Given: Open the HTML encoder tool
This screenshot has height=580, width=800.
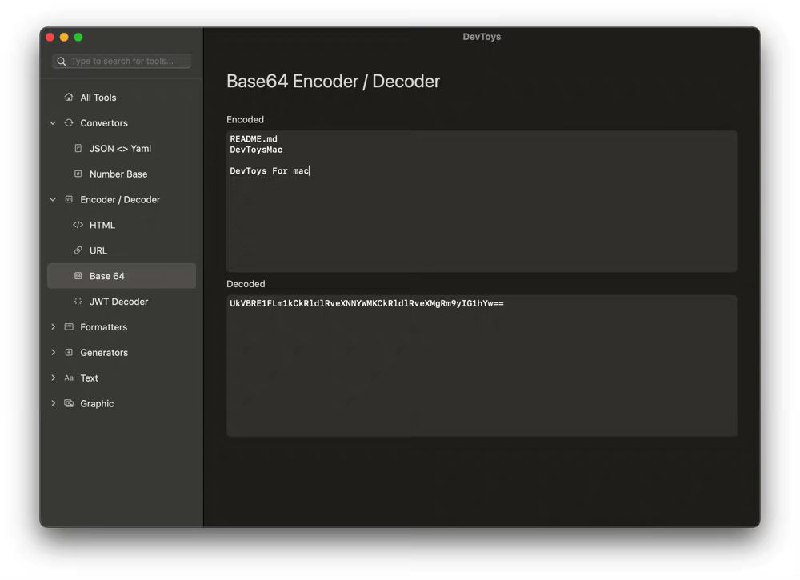Looking at the screenshot, I should click(x=102, y=225).
